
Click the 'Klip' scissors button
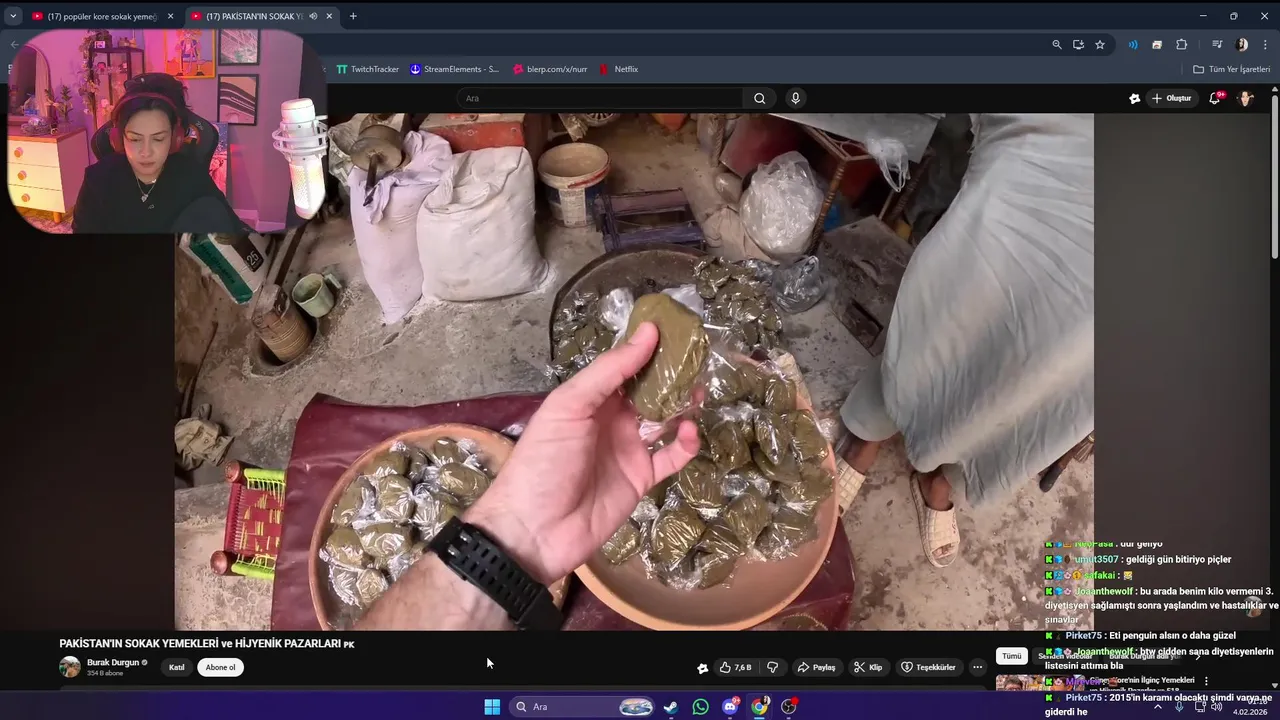(867, 667)
